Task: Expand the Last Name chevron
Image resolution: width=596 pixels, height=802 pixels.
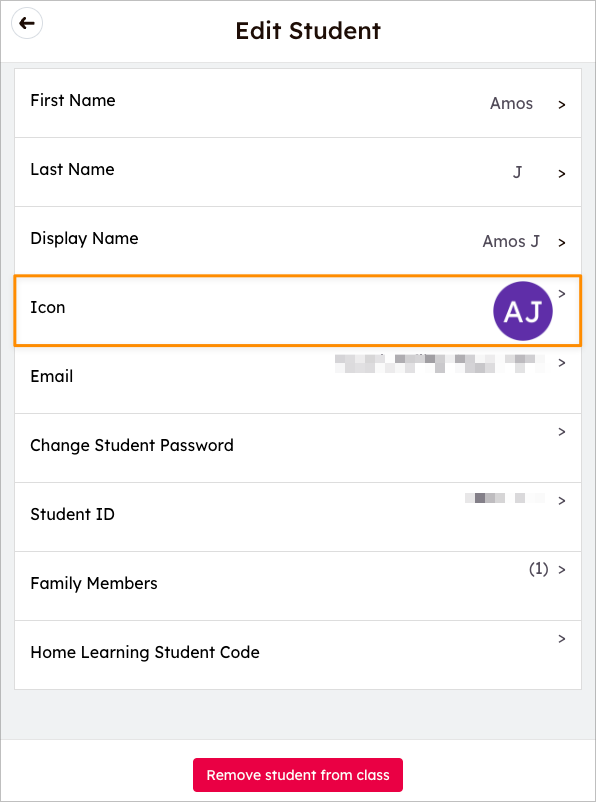Action: [x=561, y=173]
